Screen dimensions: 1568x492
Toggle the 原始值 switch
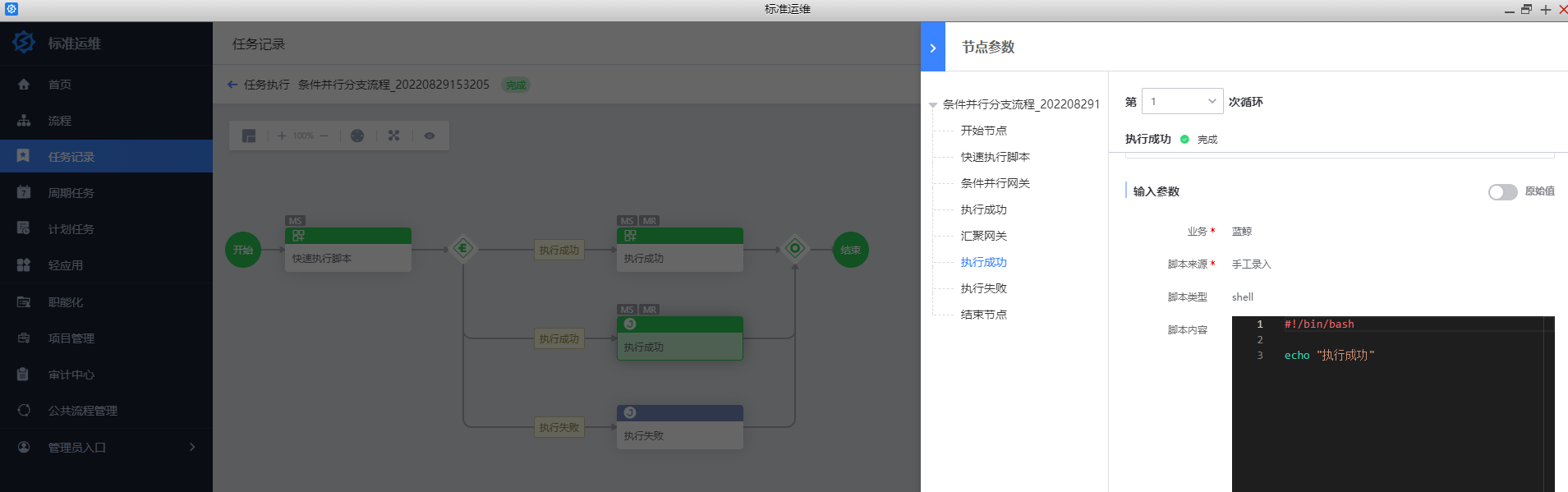pos(1503,191)
